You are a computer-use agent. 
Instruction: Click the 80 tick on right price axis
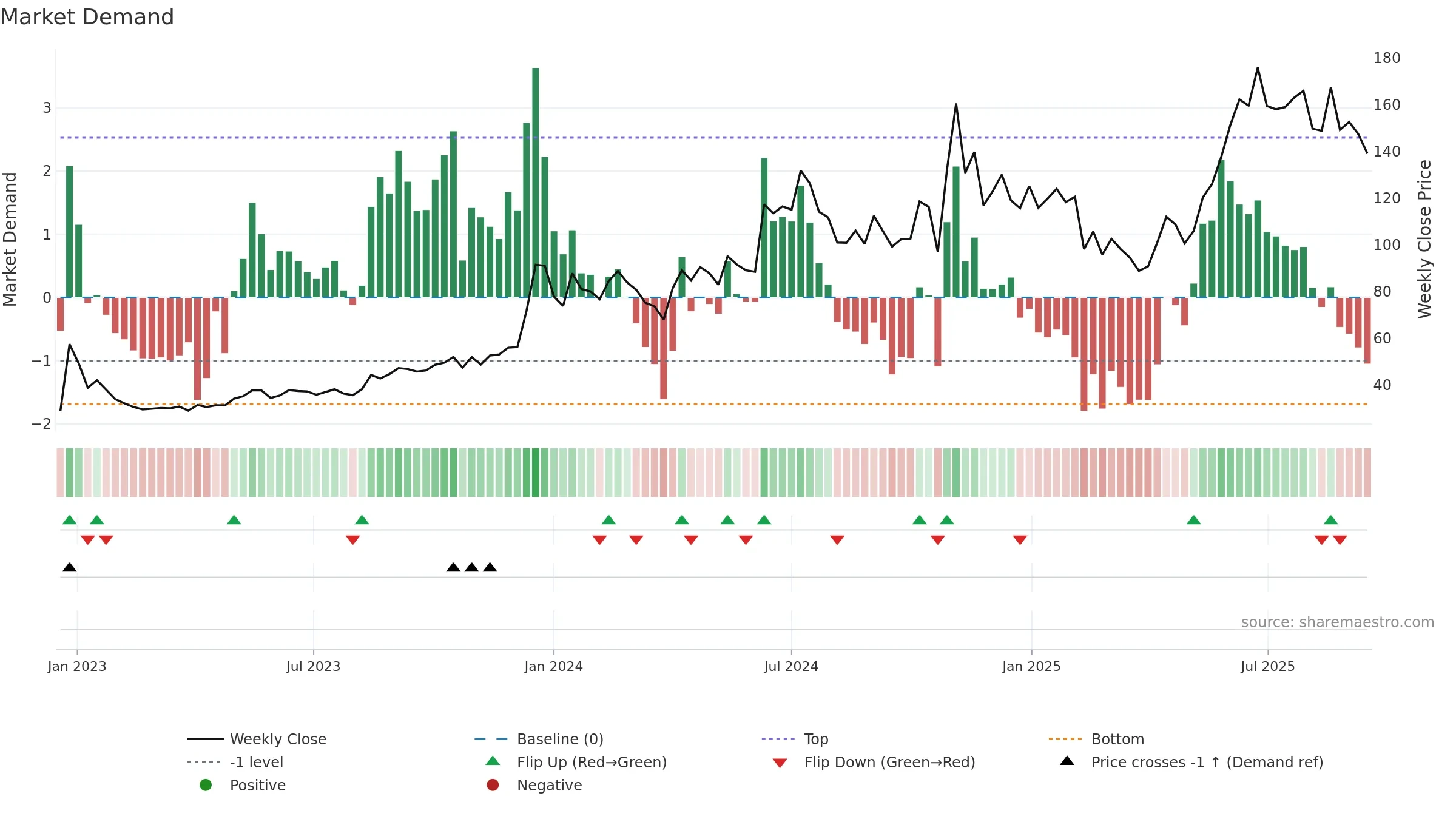pos(1383,292)
